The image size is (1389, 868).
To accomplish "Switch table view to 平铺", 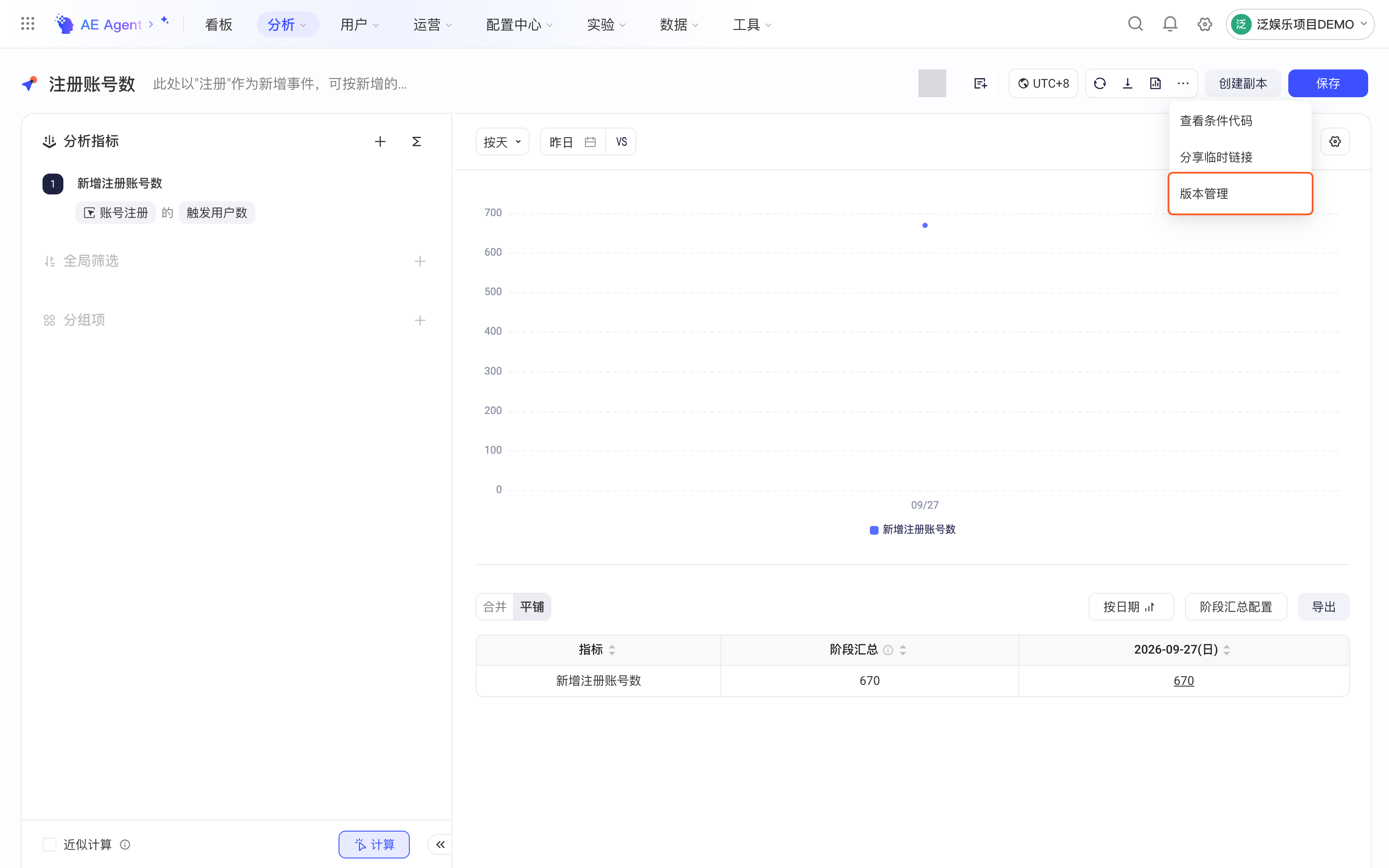I will [532, 607].
